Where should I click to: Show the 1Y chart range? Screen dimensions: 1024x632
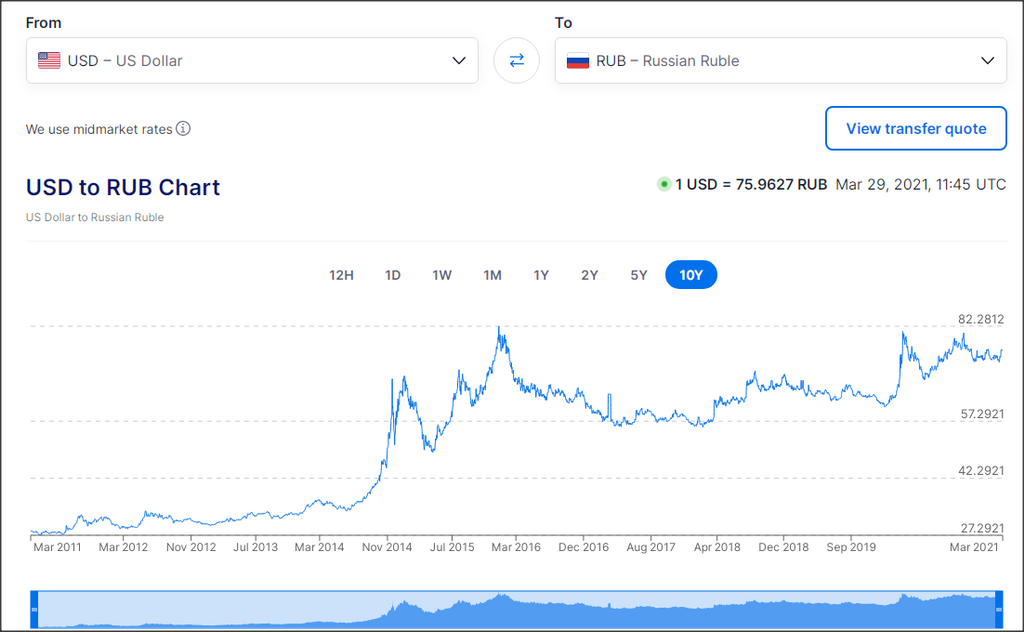[541, 275]
